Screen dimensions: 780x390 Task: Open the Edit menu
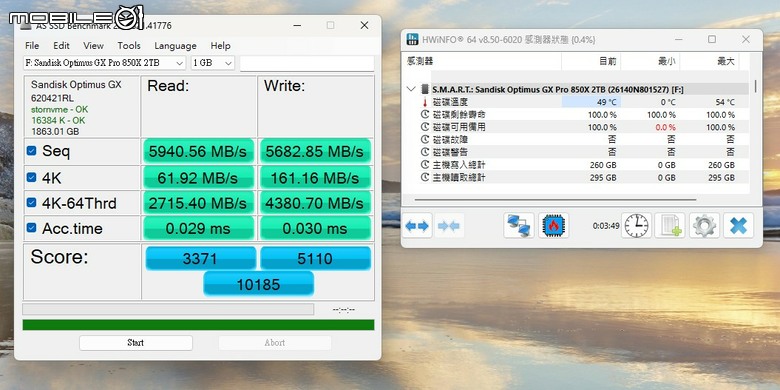(61, 46)
